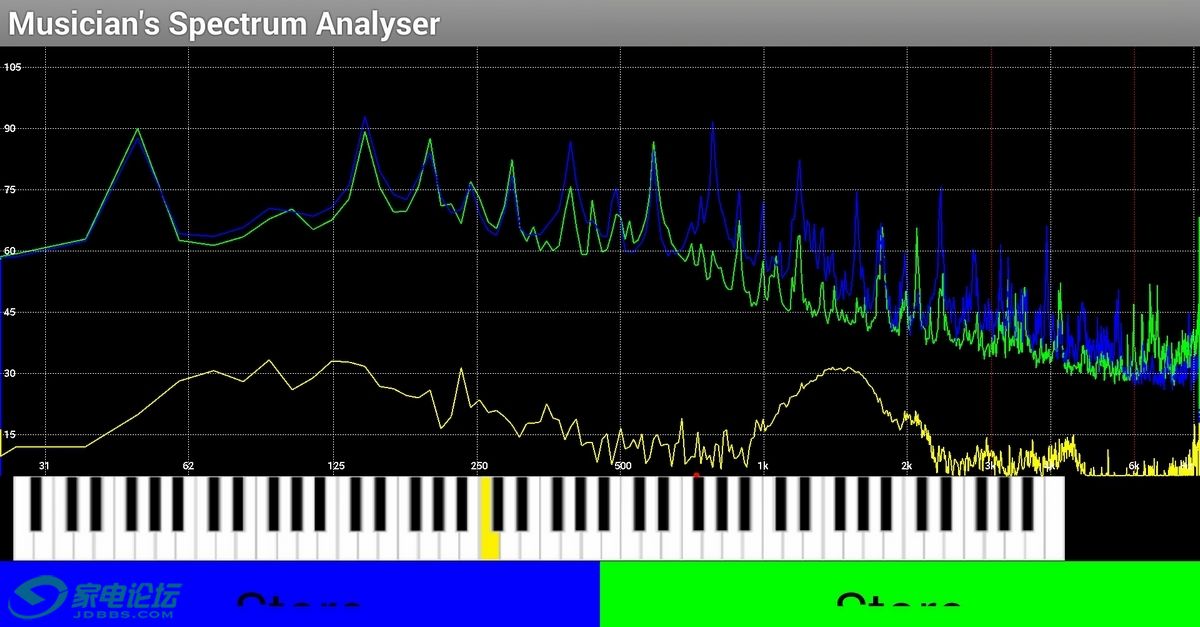This screenshot has height=627, width=1200.
Task: Click the 15 dB level label
Action: pos(12,435)
